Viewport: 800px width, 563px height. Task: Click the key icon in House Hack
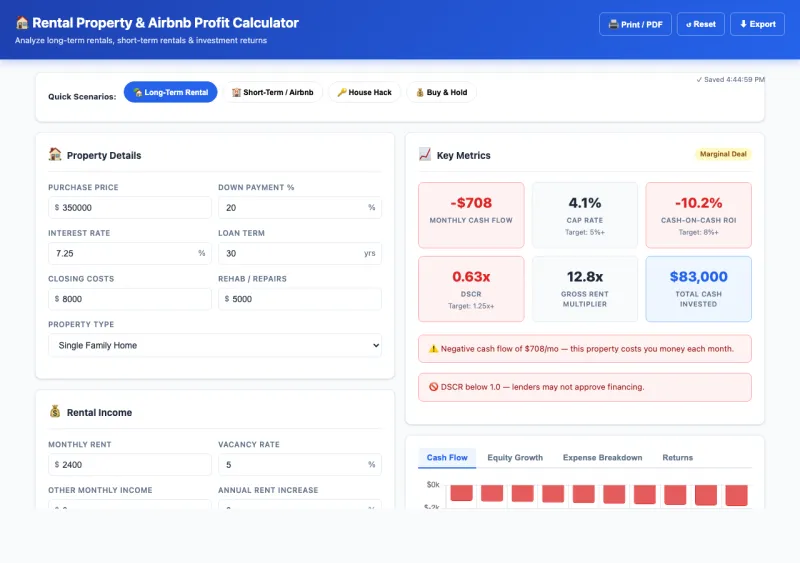pyautogui.click(x=342, y=92)
